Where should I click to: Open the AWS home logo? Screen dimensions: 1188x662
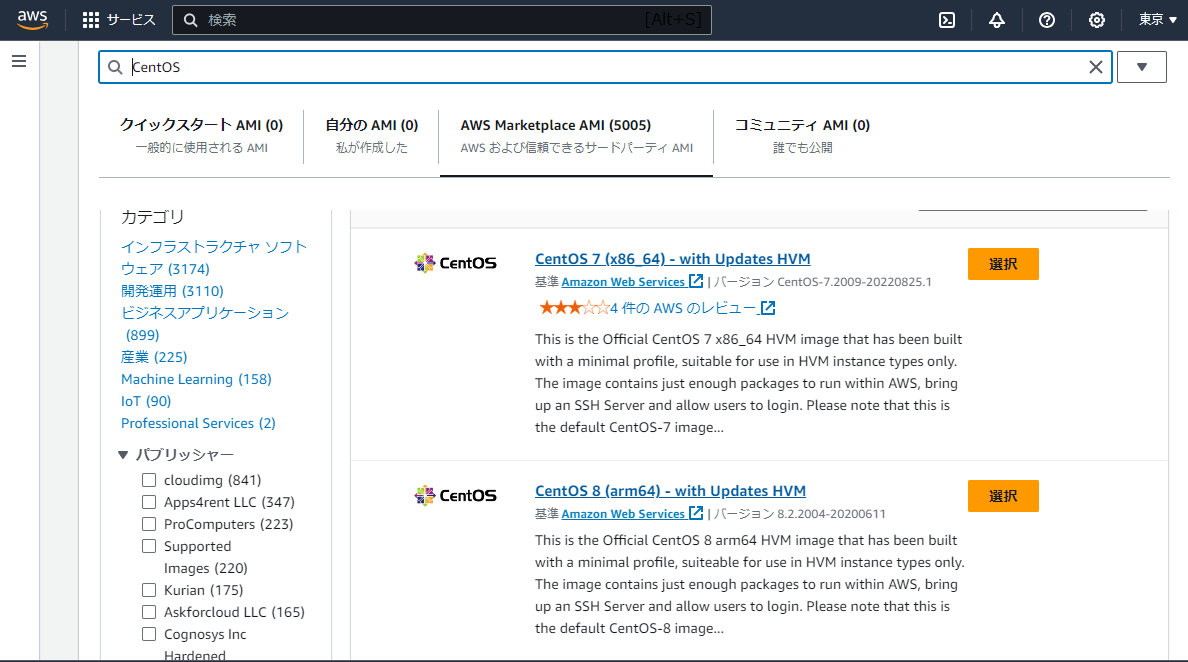(x=33, y=20)
